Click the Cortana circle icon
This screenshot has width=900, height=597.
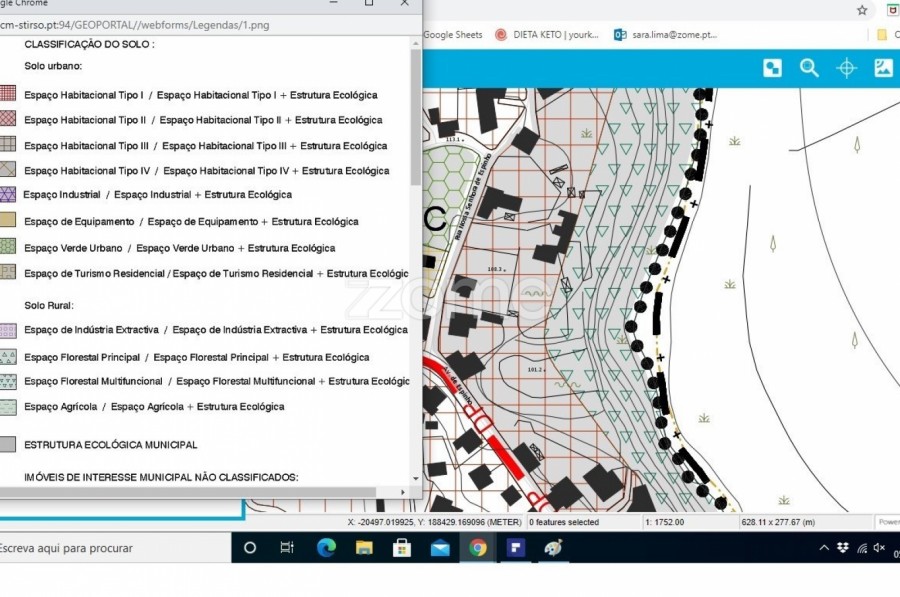coord(250,548)
